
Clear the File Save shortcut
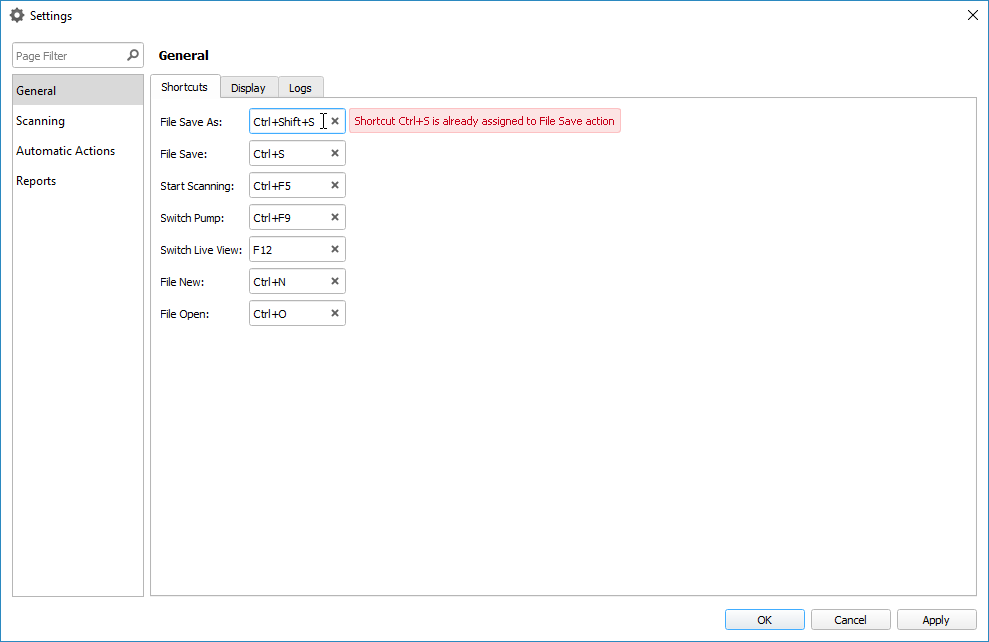tap(335, 153)
